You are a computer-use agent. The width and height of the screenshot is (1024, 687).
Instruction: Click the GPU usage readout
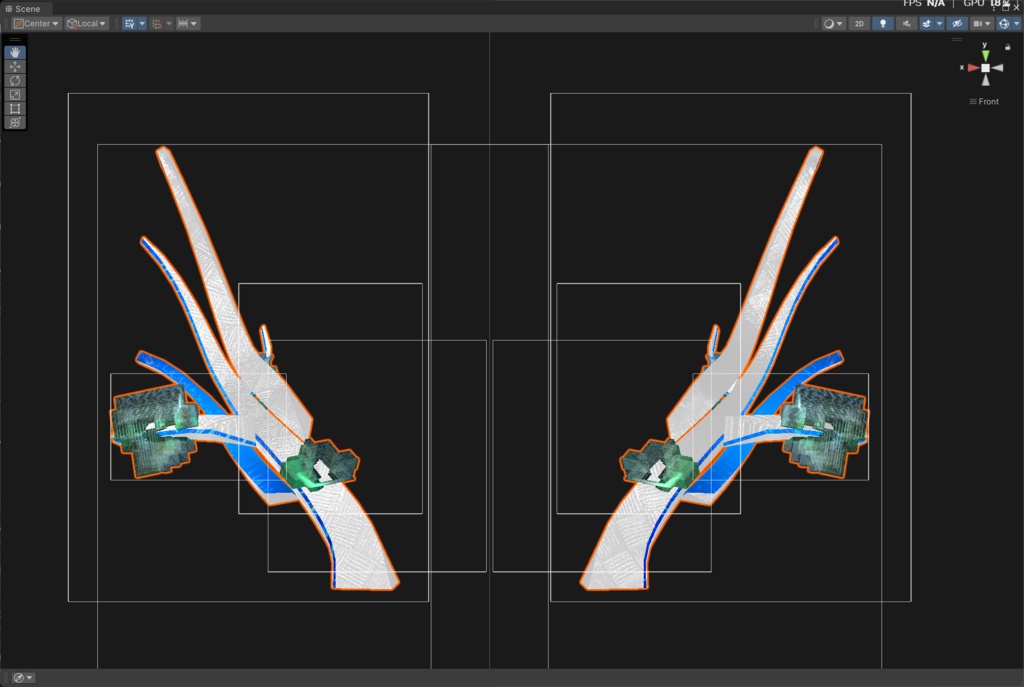[986, 3]
